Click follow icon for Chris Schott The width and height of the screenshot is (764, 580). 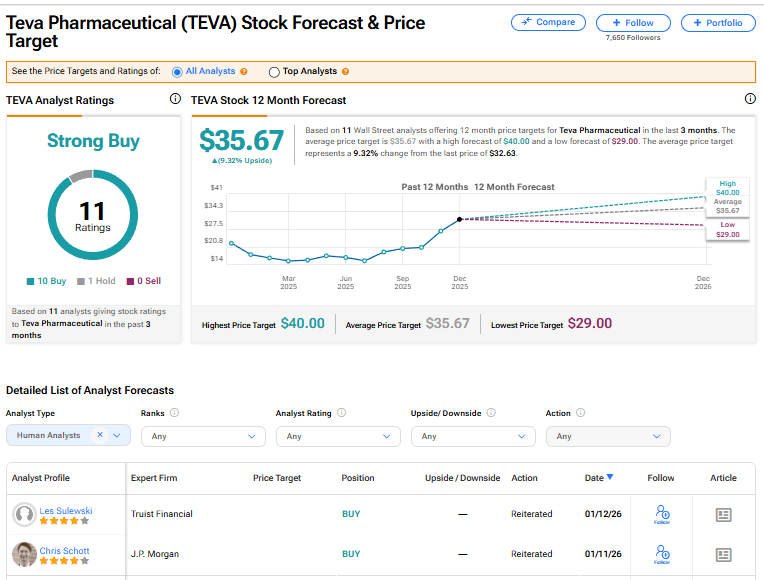[661, 553]
